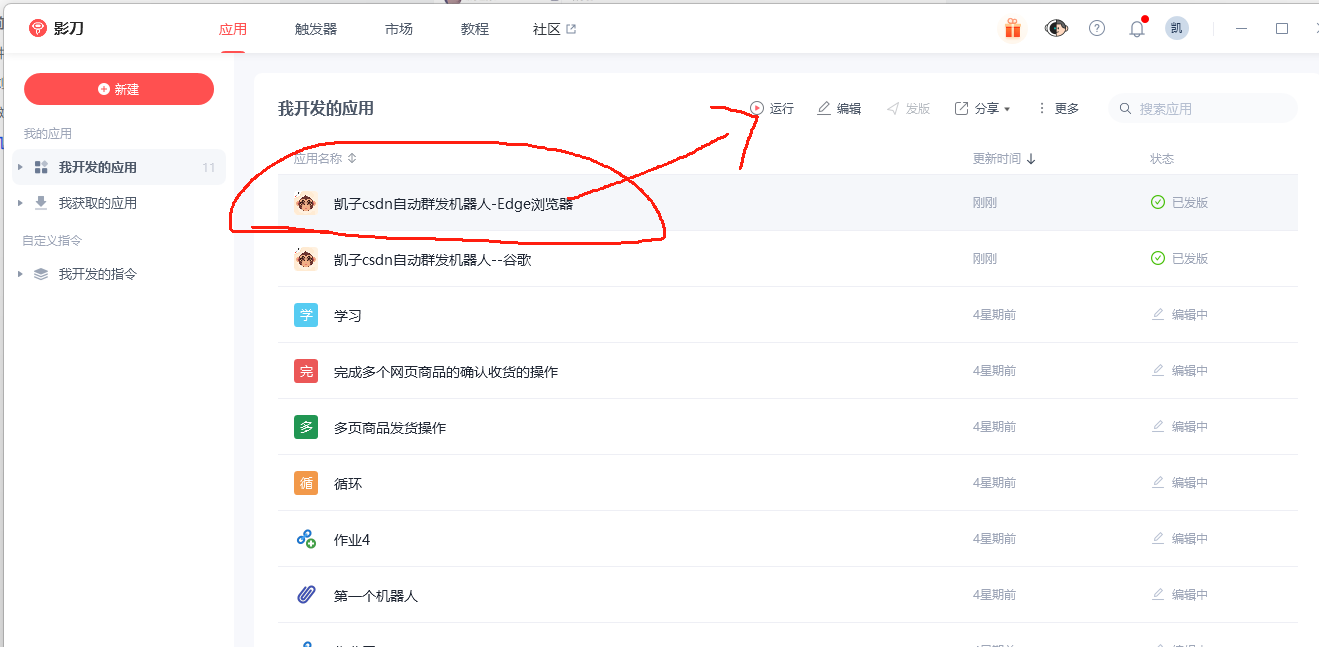Open the 凯 user avatar
Screen dimensions: 1319x647
(x=1177, y=28)
